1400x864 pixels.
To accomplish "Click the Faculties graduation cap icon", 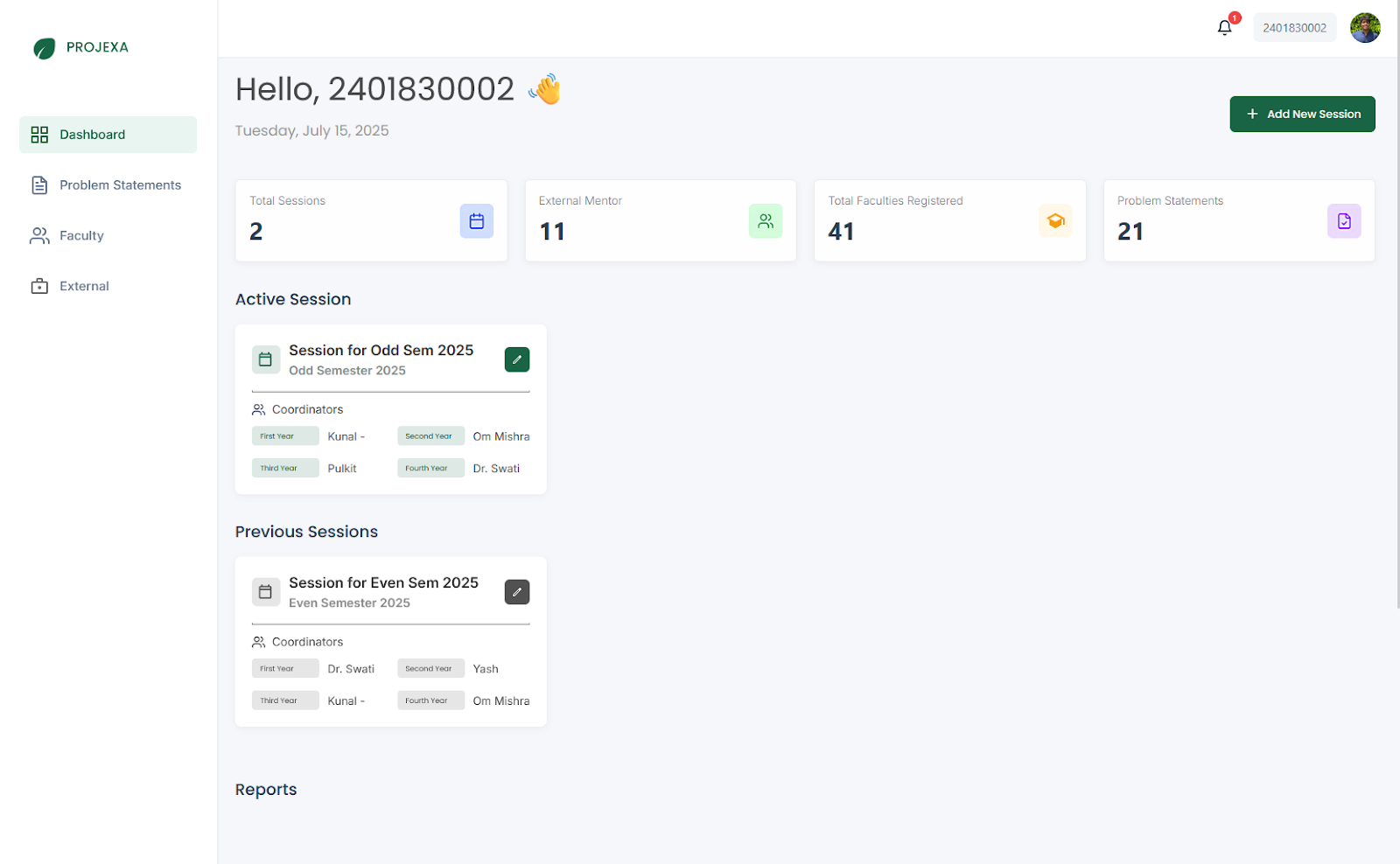I will point(1055,221).
